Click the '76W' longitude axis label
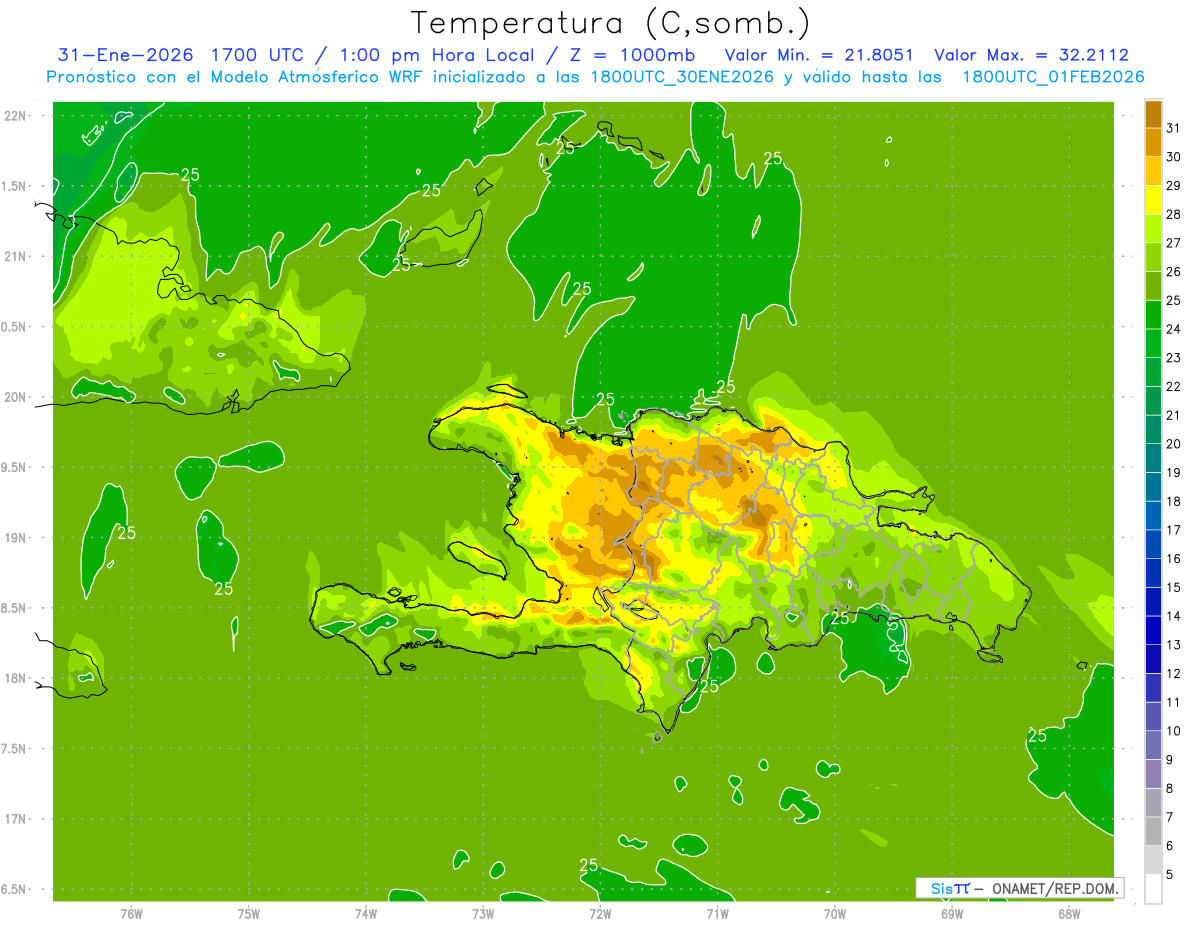This screenshot has height=927, width=1200. (131, 914)
